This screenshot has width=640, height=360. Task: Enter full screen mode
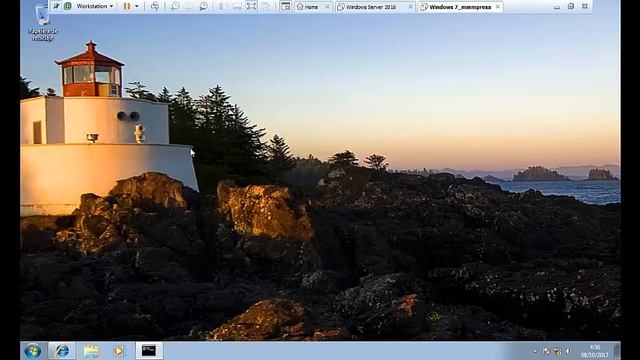coord(251,6)
